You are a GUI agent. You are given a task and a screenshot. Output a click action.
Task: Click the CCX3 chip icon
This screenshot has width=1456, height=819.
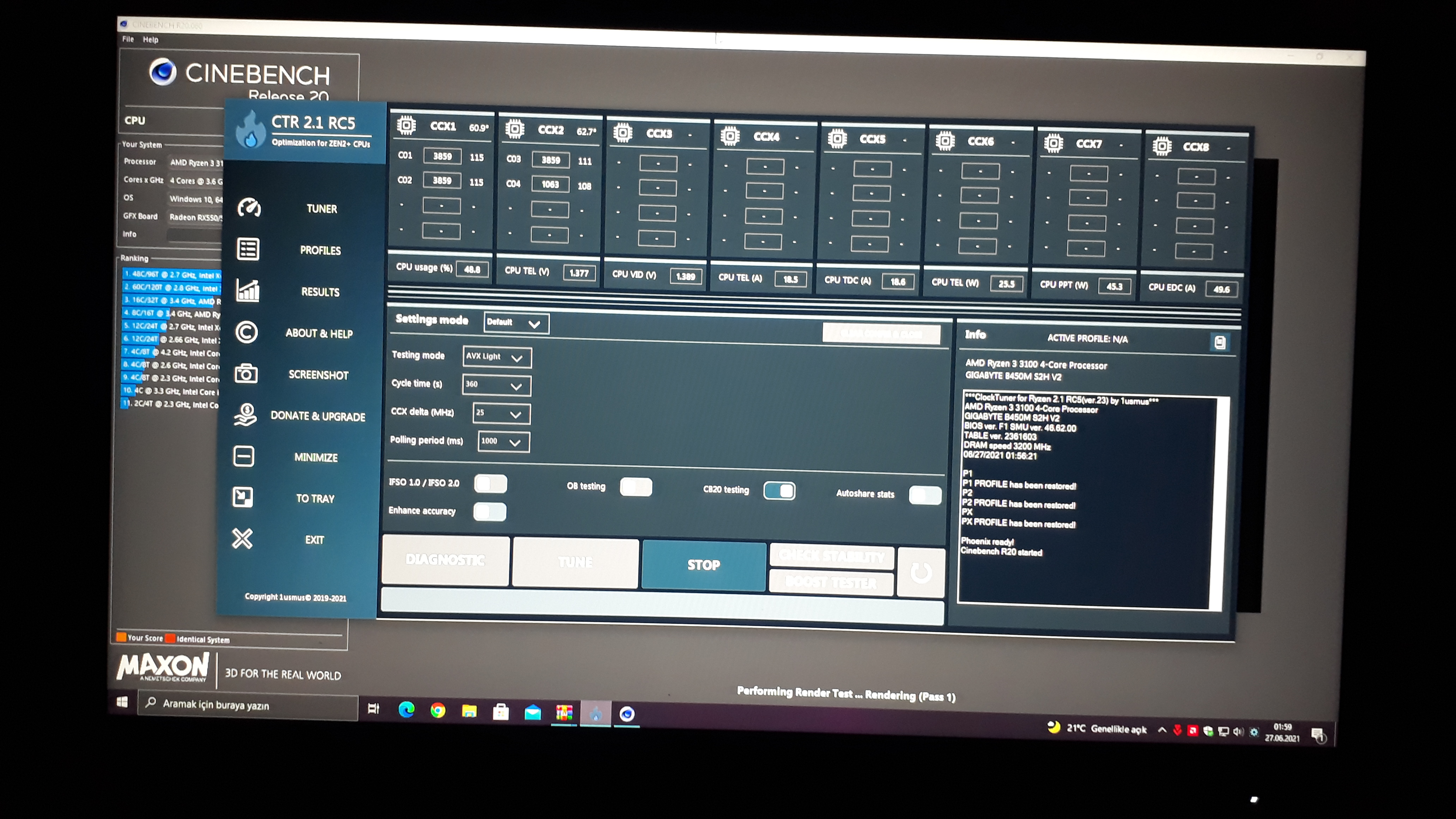click(622, 133)
